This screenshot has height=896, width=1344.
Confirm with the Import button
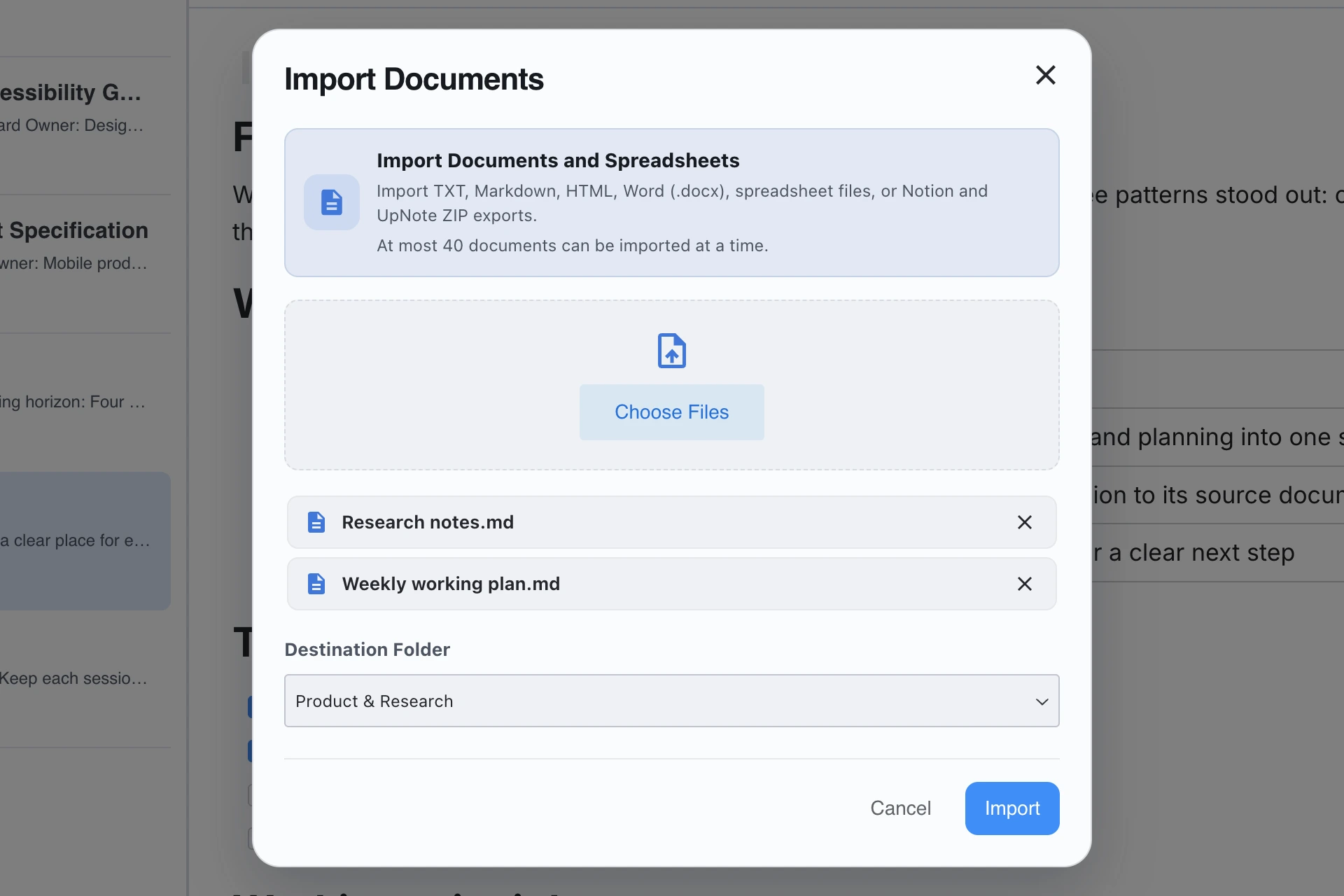[1012, 808]
